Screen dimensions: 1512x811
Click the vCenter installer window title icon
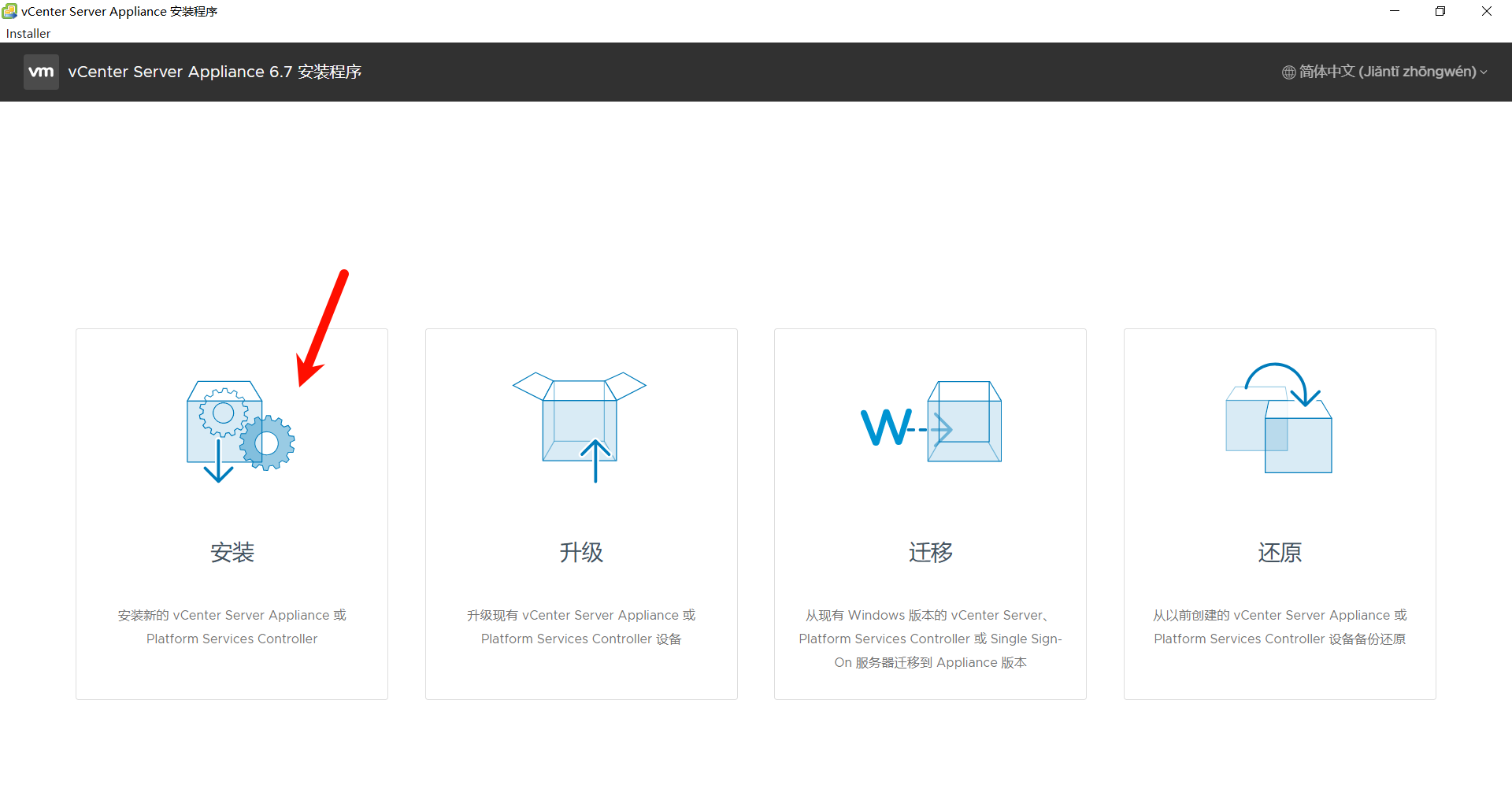[x=9, y=11]
